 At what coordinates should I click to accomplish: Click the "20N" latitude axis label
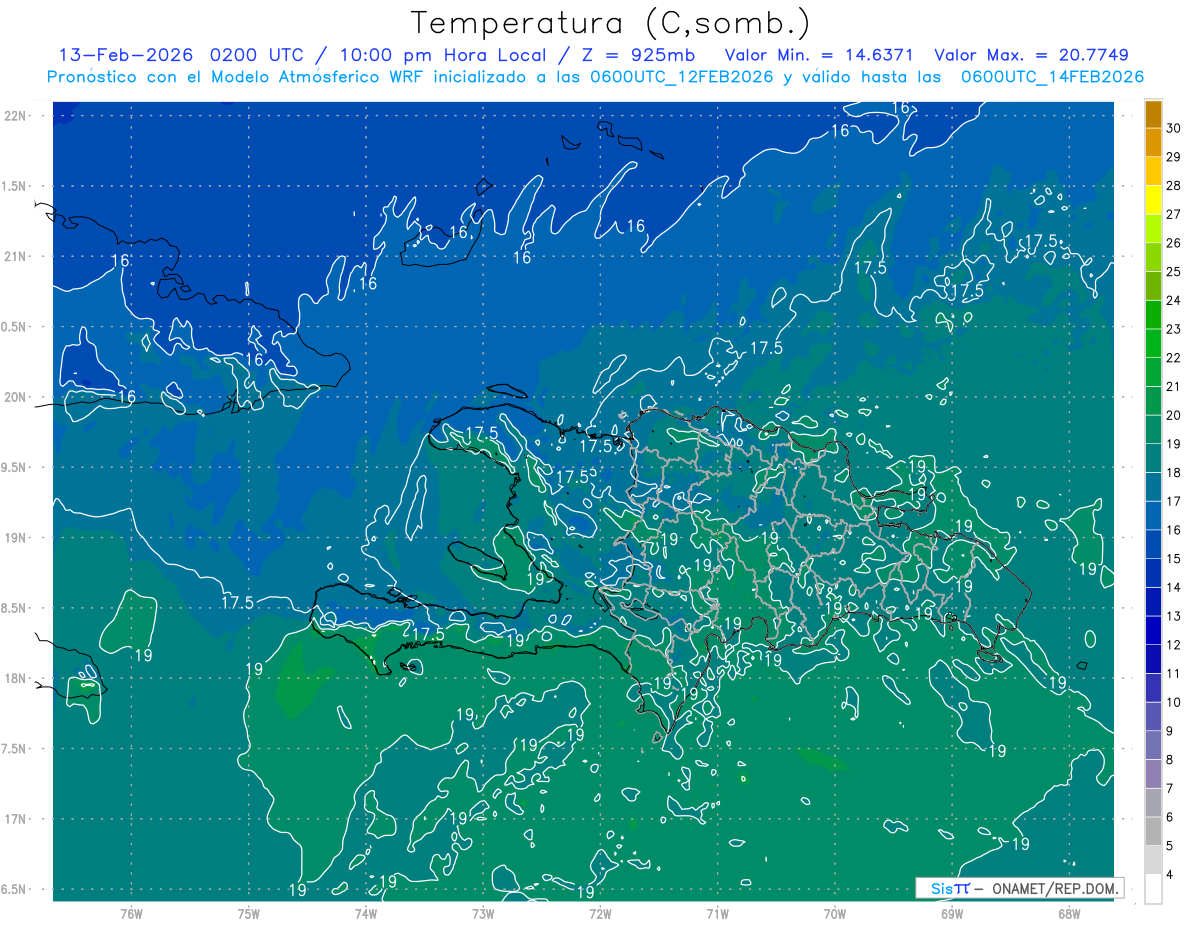15,397
